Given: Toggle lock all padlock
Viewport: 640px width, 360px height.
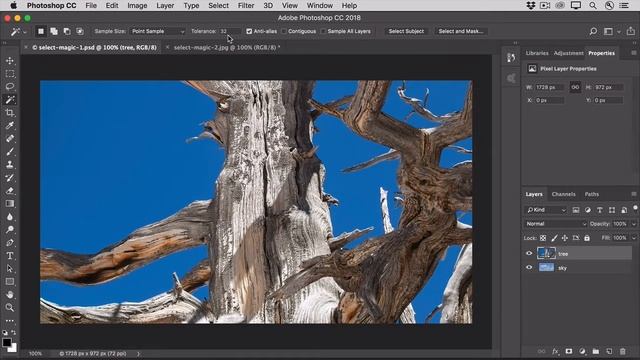Looking at the screenshot, I should [x=587, y=238].
